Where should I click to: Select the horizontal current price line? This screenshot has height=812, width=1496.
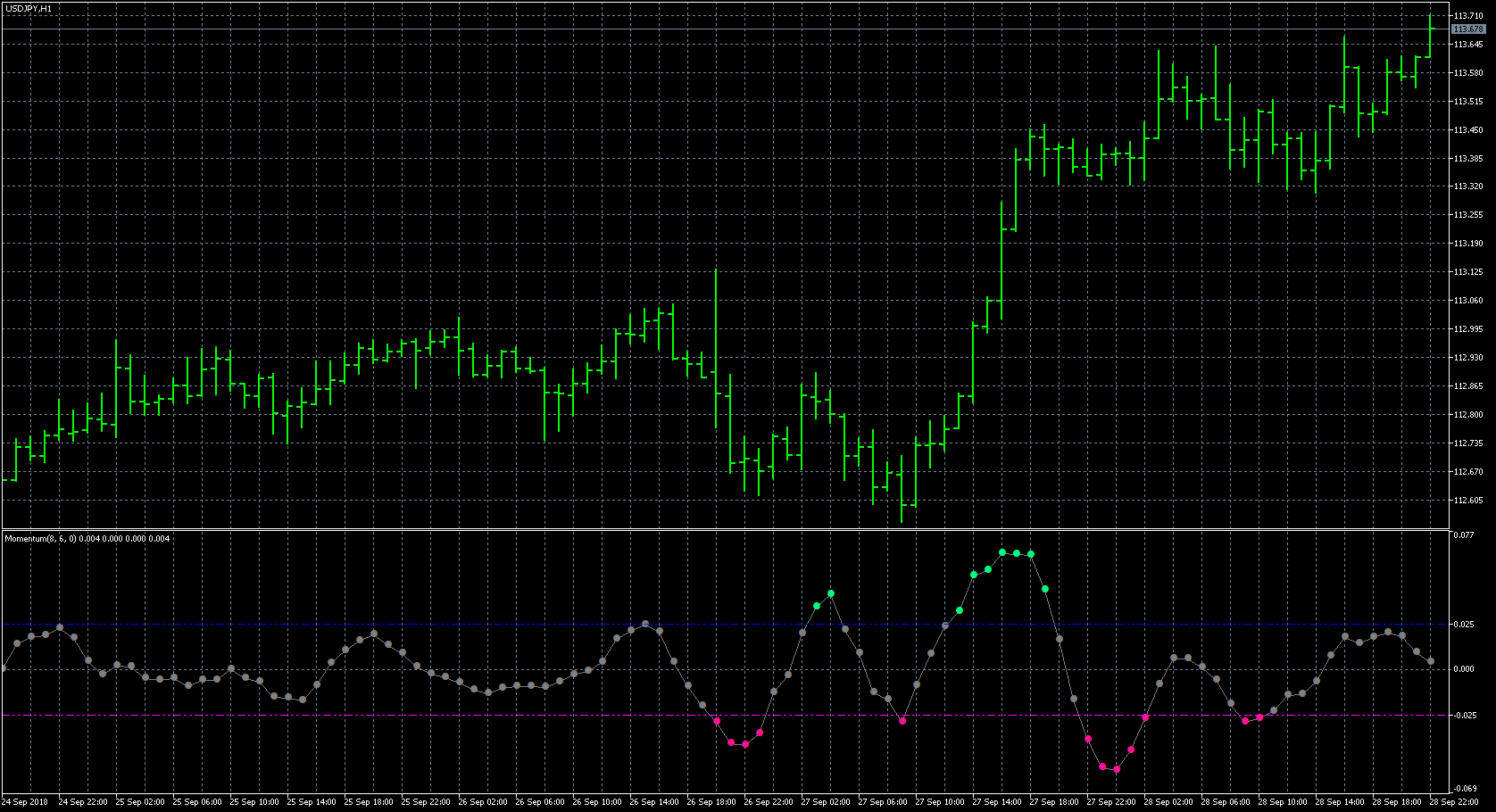714,29
